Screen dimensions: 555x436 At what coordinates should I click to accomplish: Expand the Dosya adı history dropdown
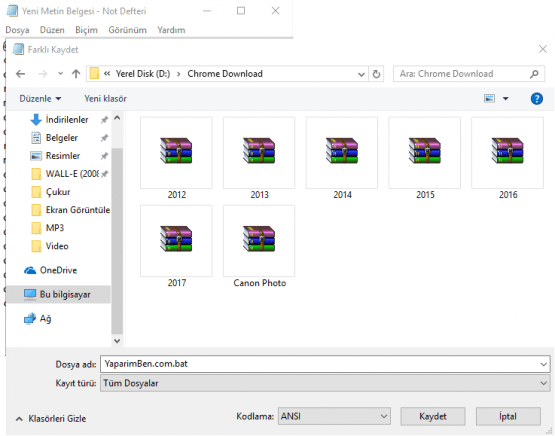tap(543, 364)
